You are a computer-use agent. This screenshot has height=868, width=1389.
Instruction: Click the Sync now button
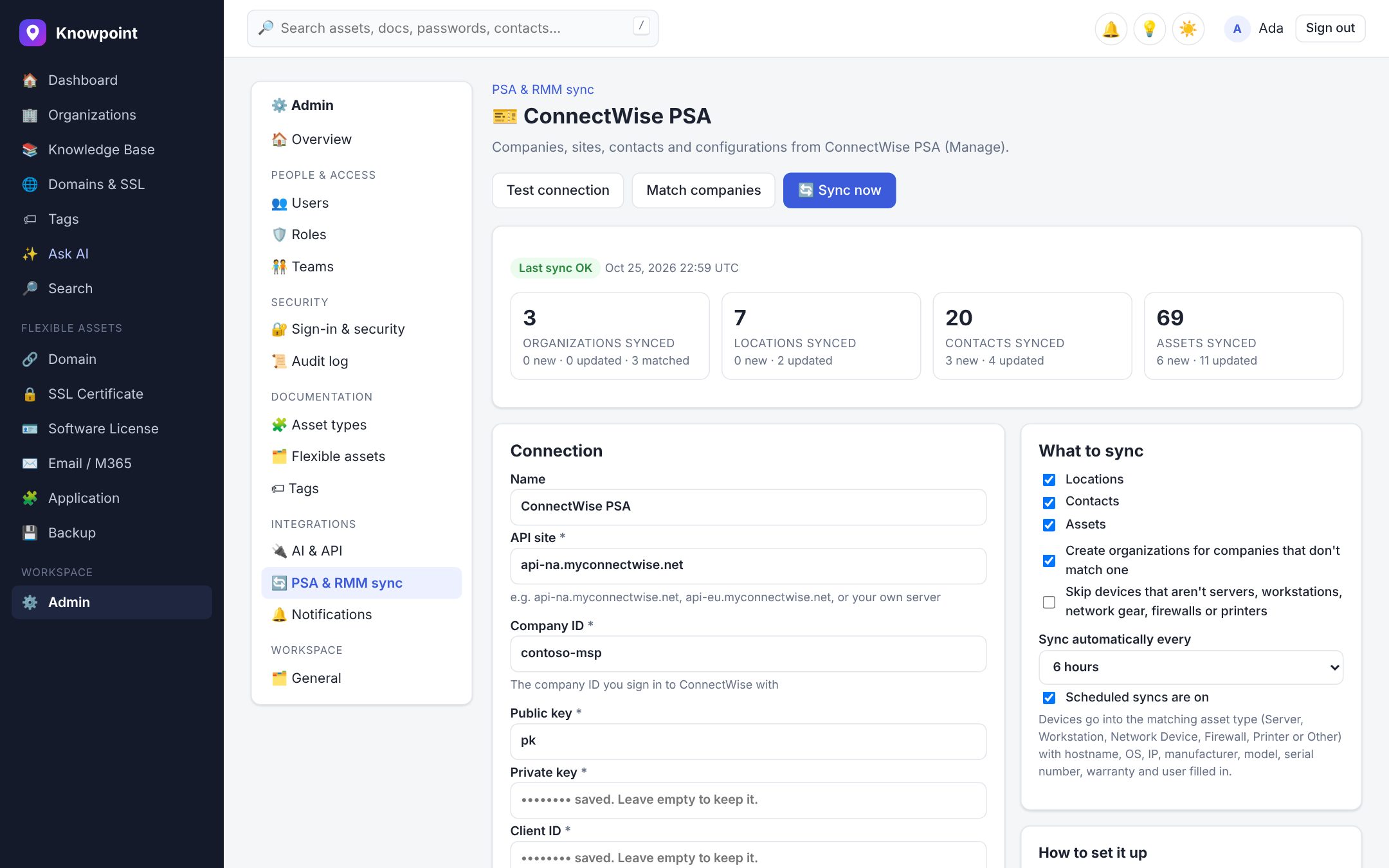point(839,190)
